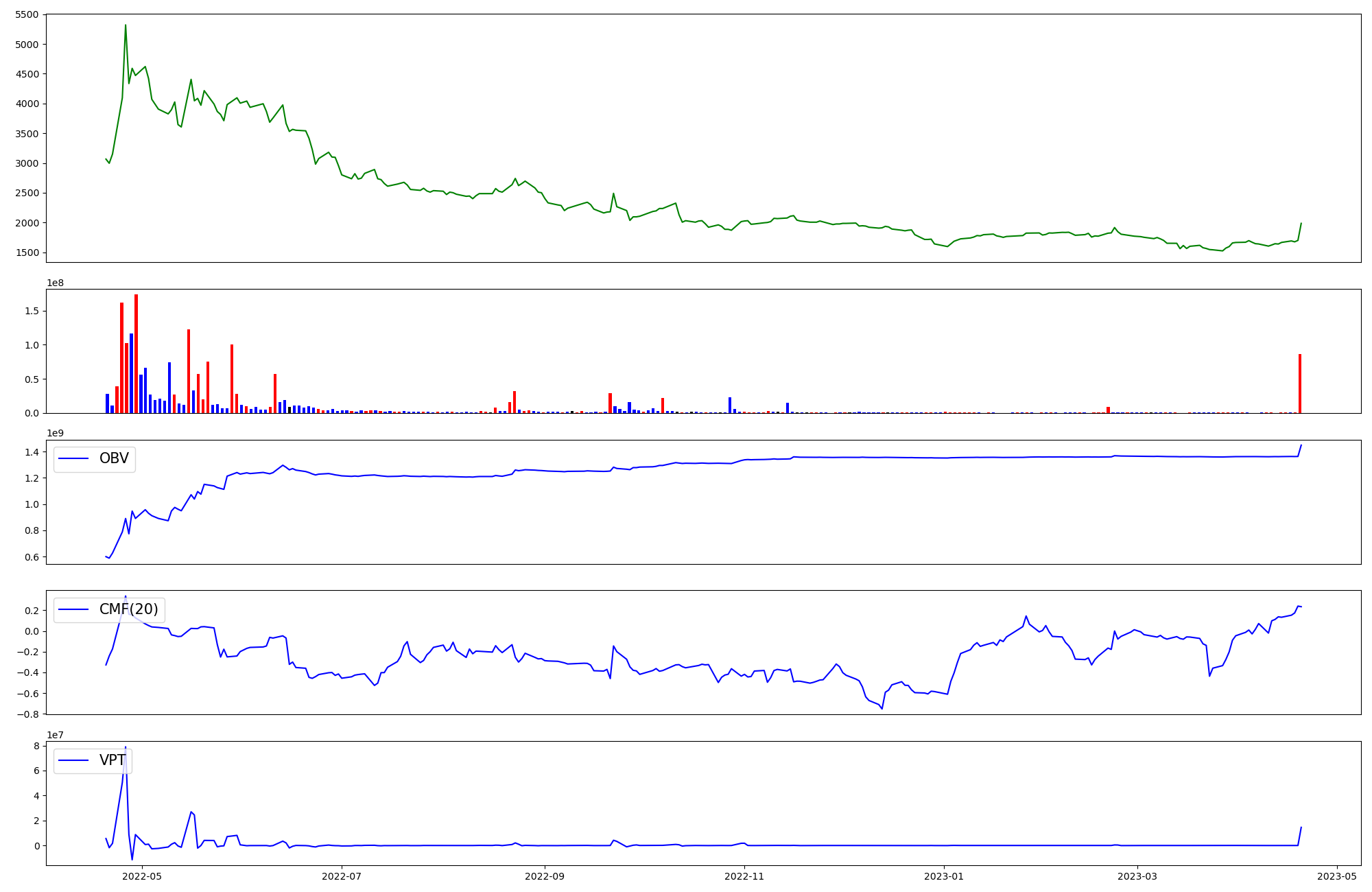
Task: Click the 2023-01 x-axis date label
Action: [x=944, y=876]
